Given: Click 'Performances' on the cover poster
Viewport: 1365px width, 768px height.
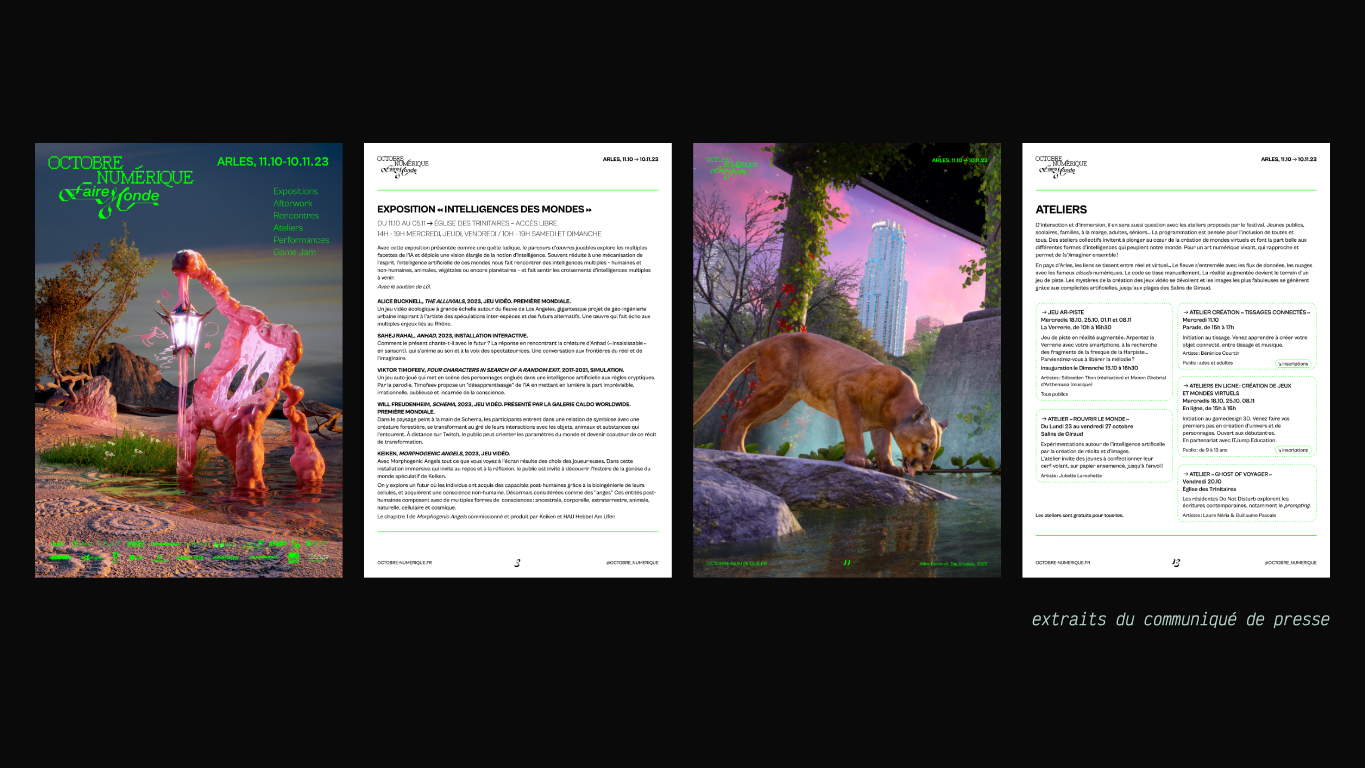Looking at the screenshot, I should point(301,240).
